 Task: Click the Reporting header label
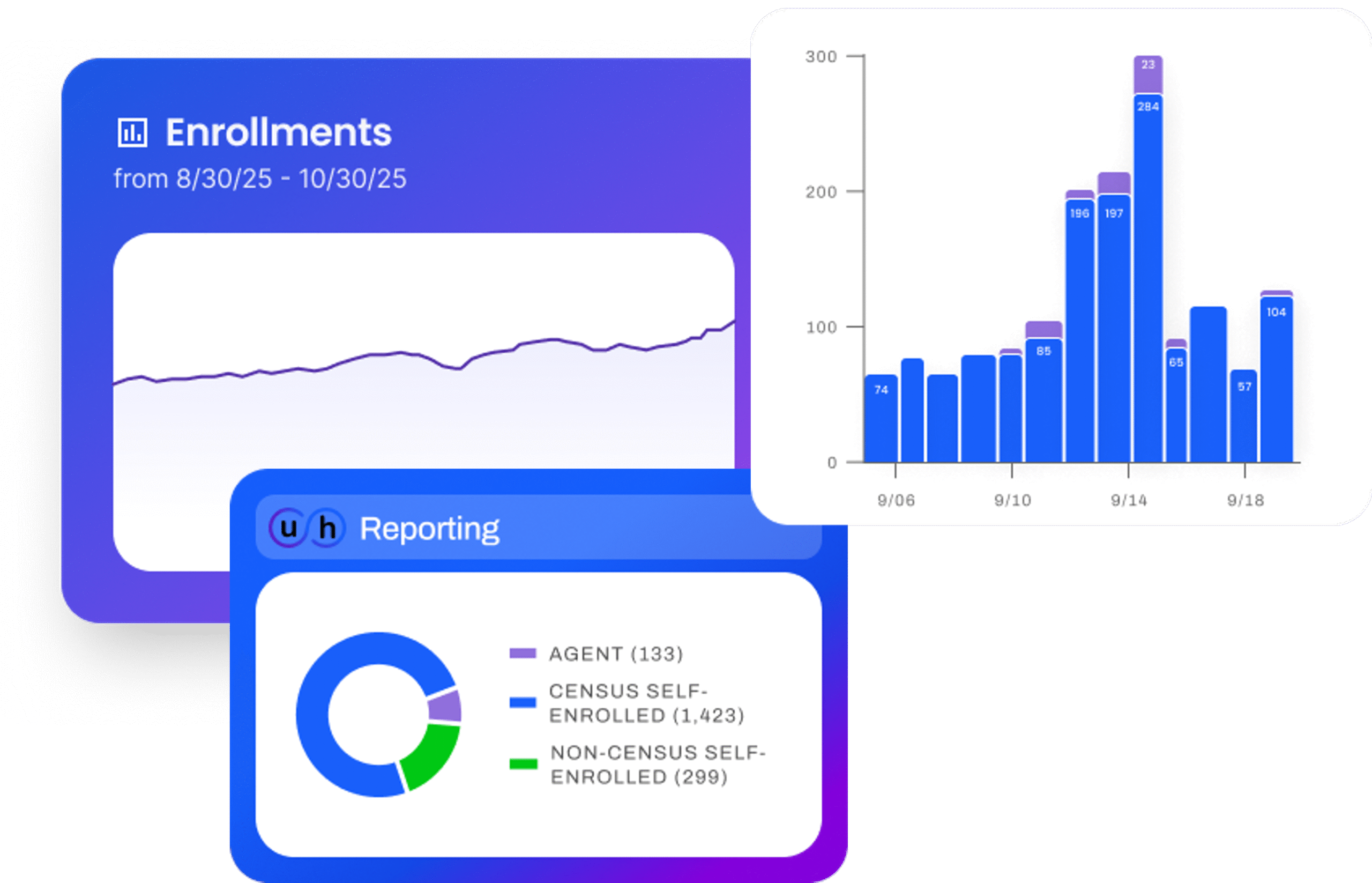coord(430,529)
